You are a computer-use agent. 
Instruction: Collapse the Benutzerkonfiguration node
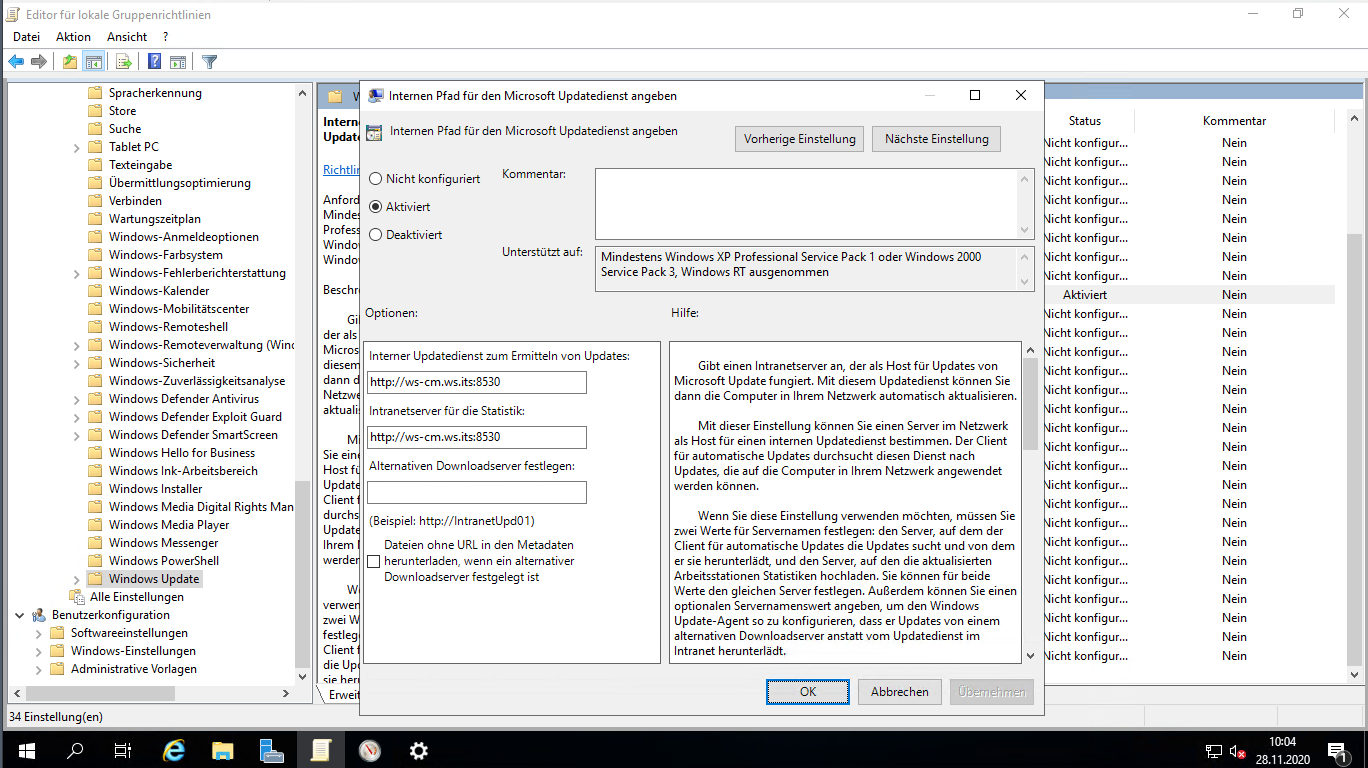pos(20,615)
